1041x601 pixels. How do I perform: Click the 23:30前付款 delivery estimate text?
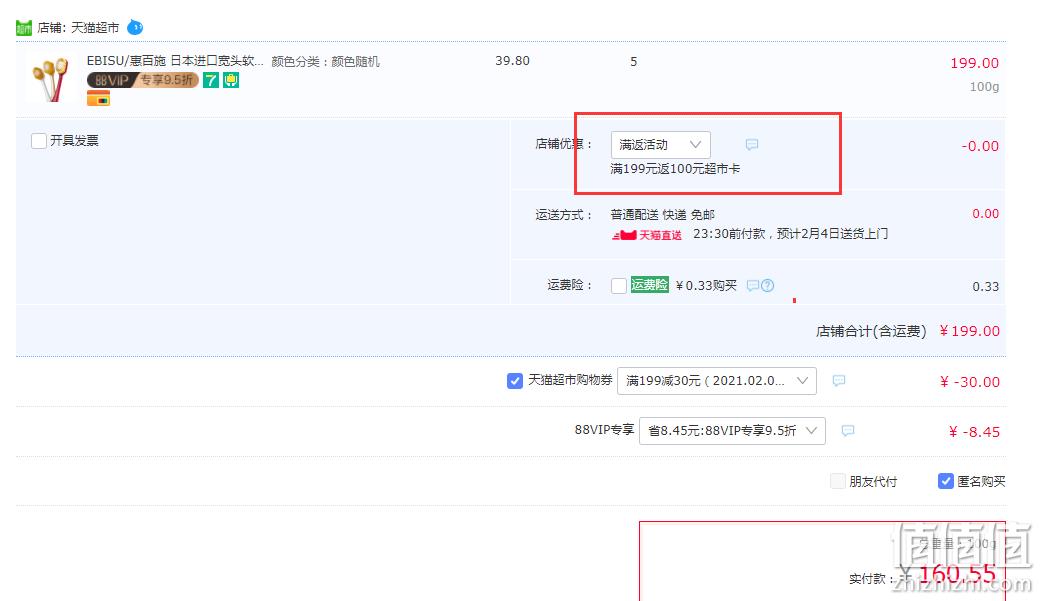point(791,234)
